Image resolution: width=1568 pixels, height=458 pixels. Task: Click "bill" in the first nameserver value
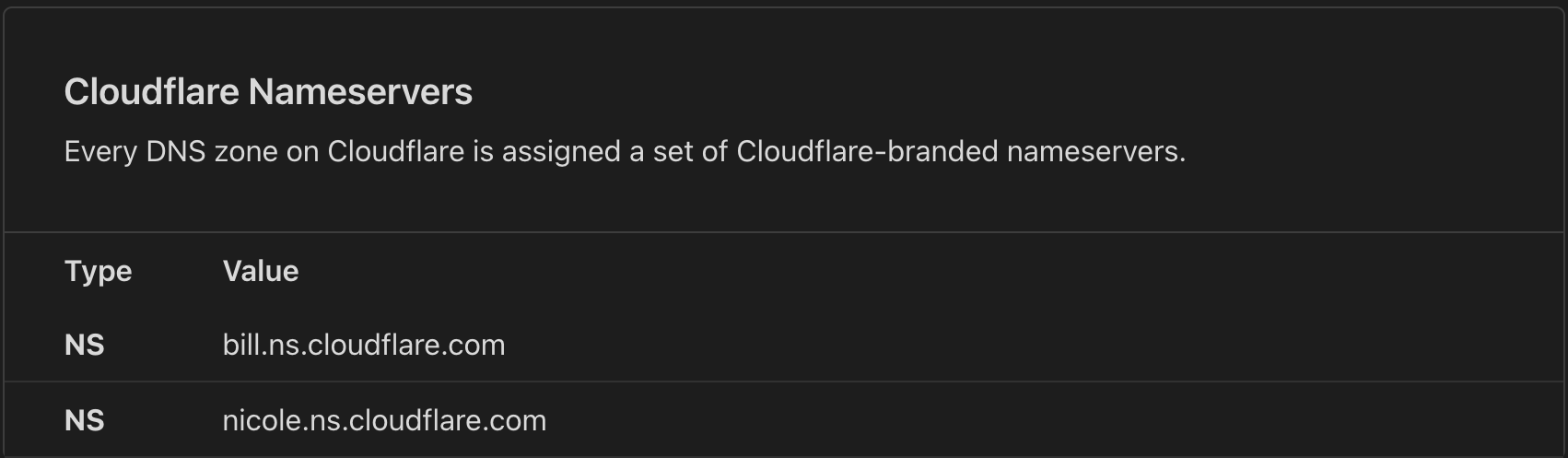tap(240, 345)
